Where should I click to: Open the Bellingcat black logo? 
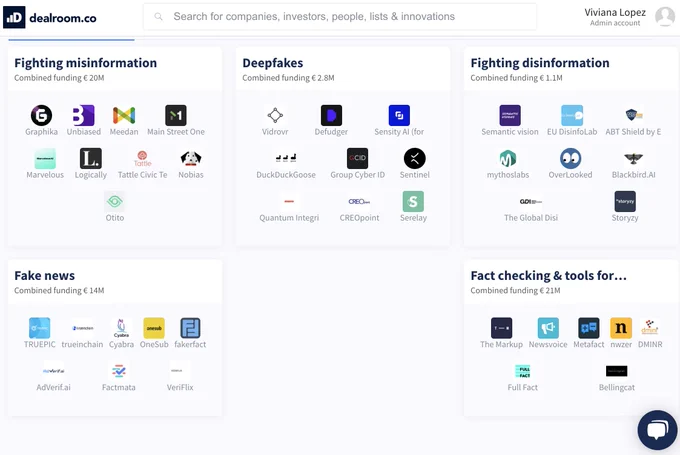click(x=616, y=371)
